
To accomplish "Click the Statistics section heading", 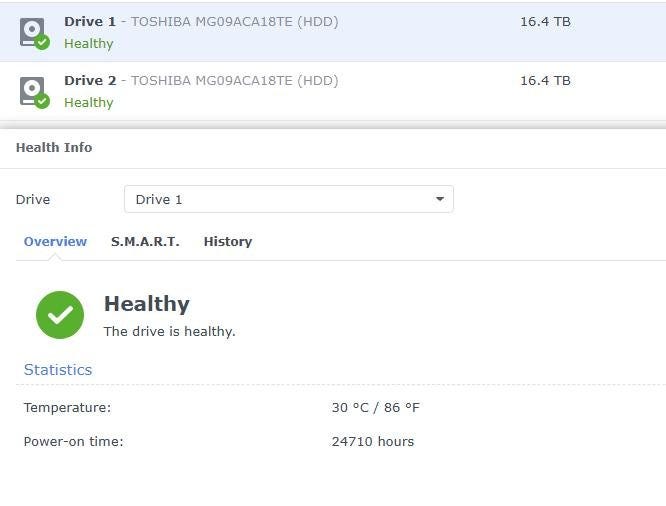I will [x=58, y=369].
